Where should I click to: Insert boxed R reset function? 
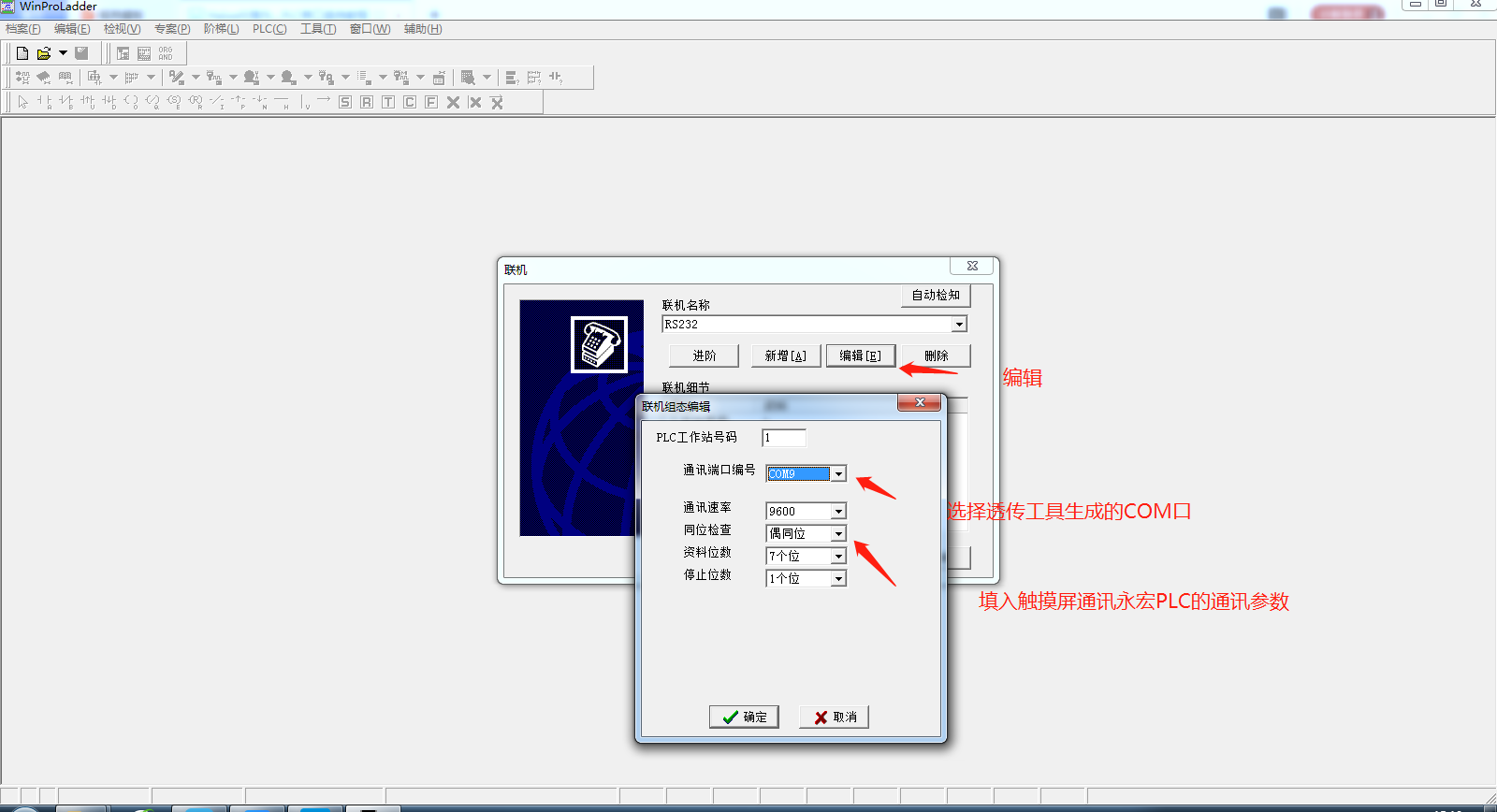367,102
